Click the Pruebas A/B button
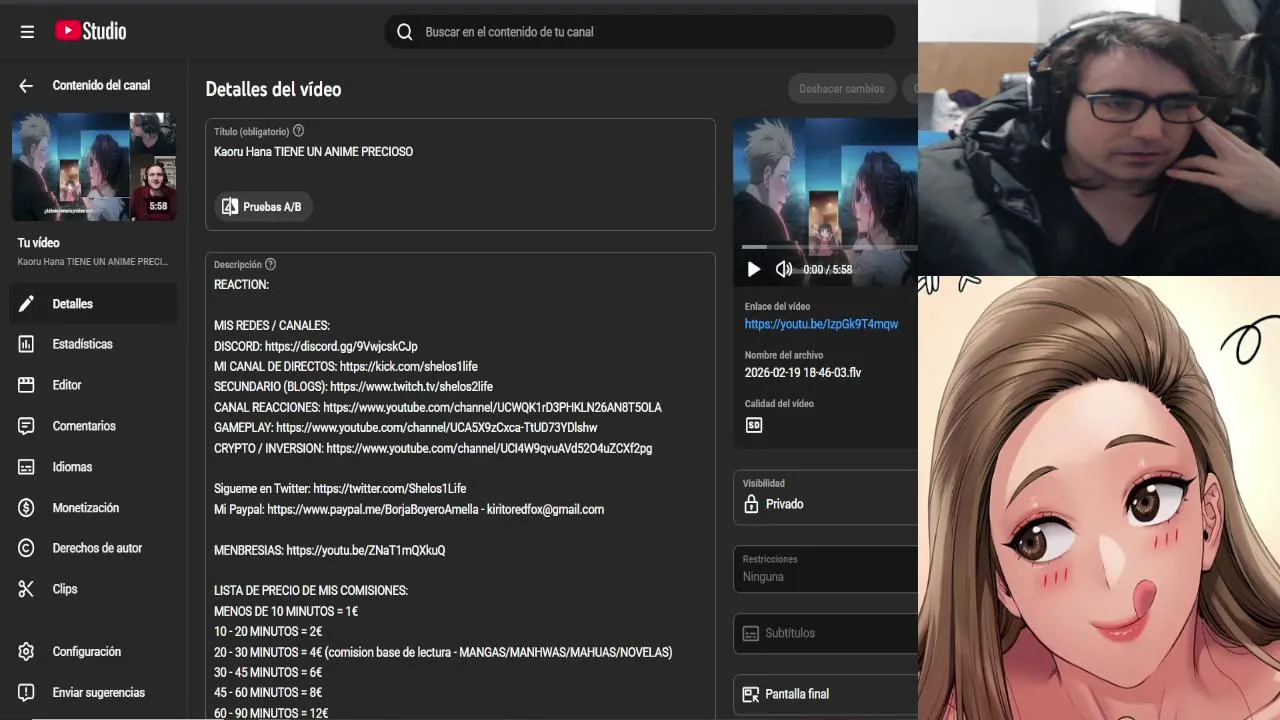1280x720 pixels. point(263,207)
